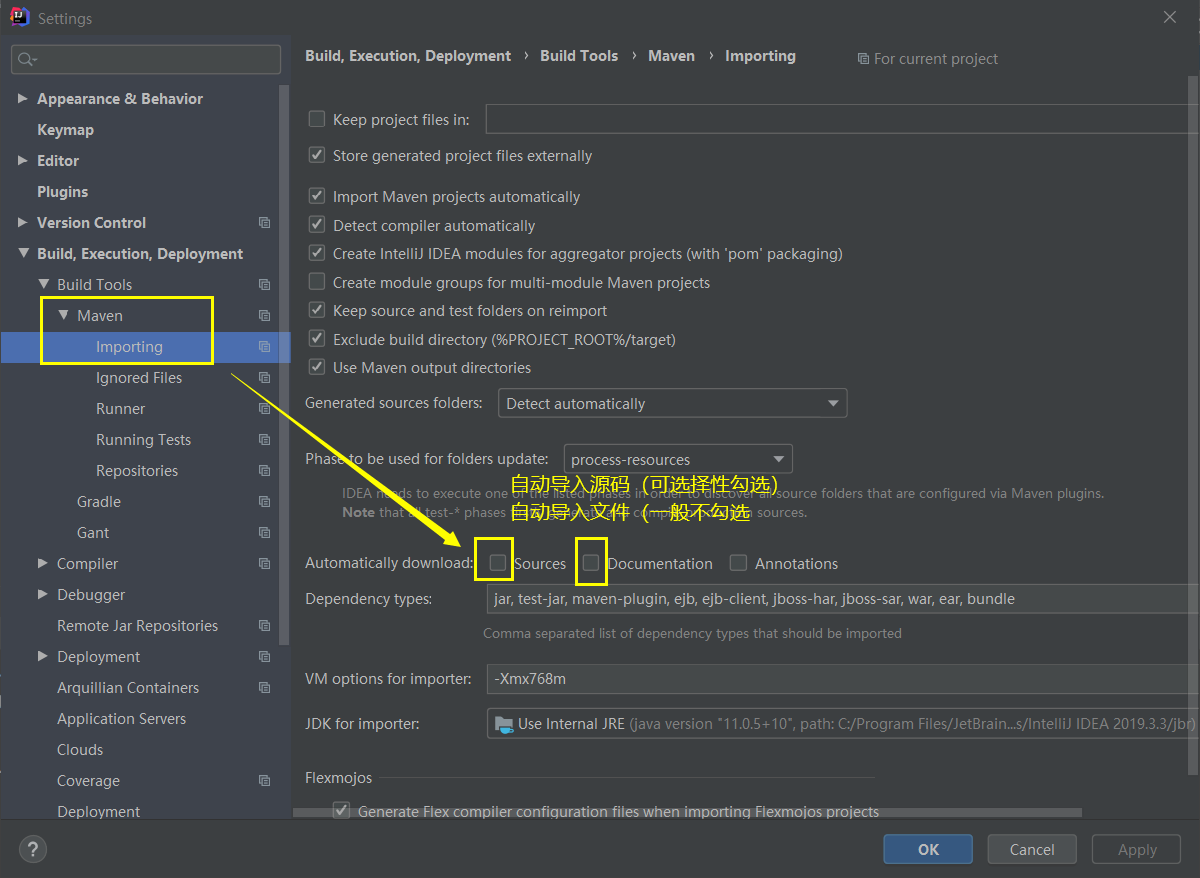Image resolution: width=1200 pixels, height=878 pixels.
Task: Click the Cancel button
Action: coord(1032,849)
